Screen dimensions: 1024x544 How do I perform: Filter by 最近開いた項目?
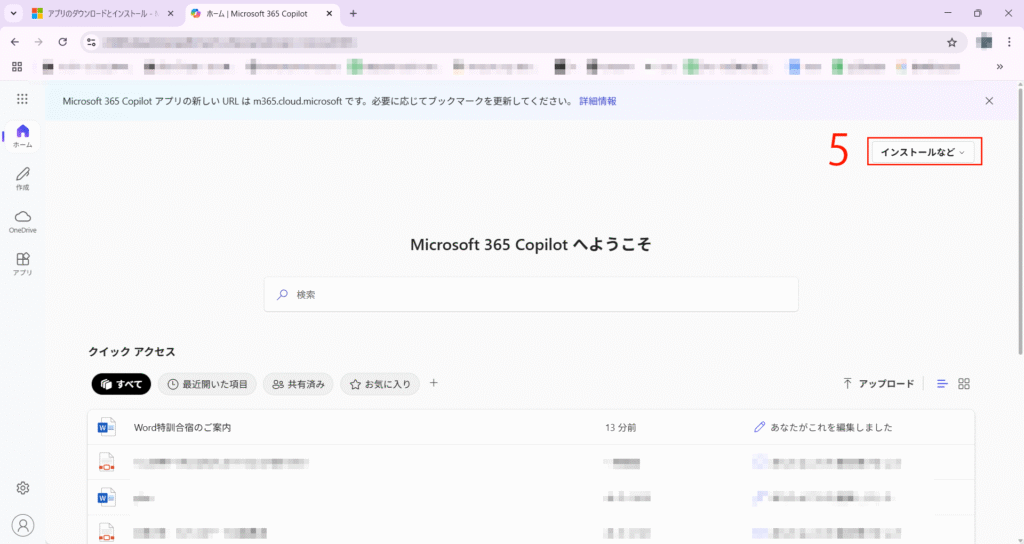pyautogui.click(x=208, y=384)
